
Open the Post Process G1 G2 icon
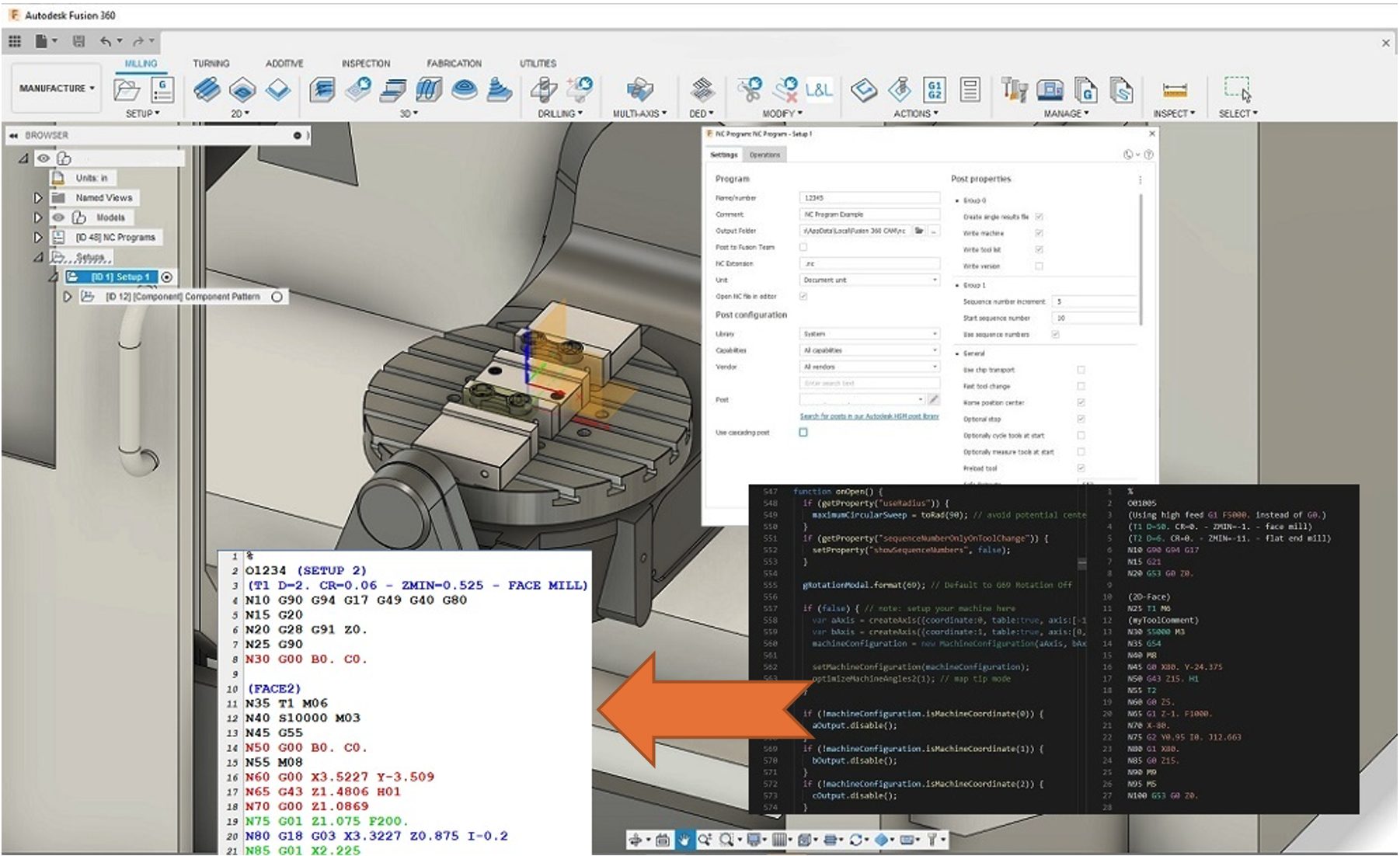pos(935,90)
